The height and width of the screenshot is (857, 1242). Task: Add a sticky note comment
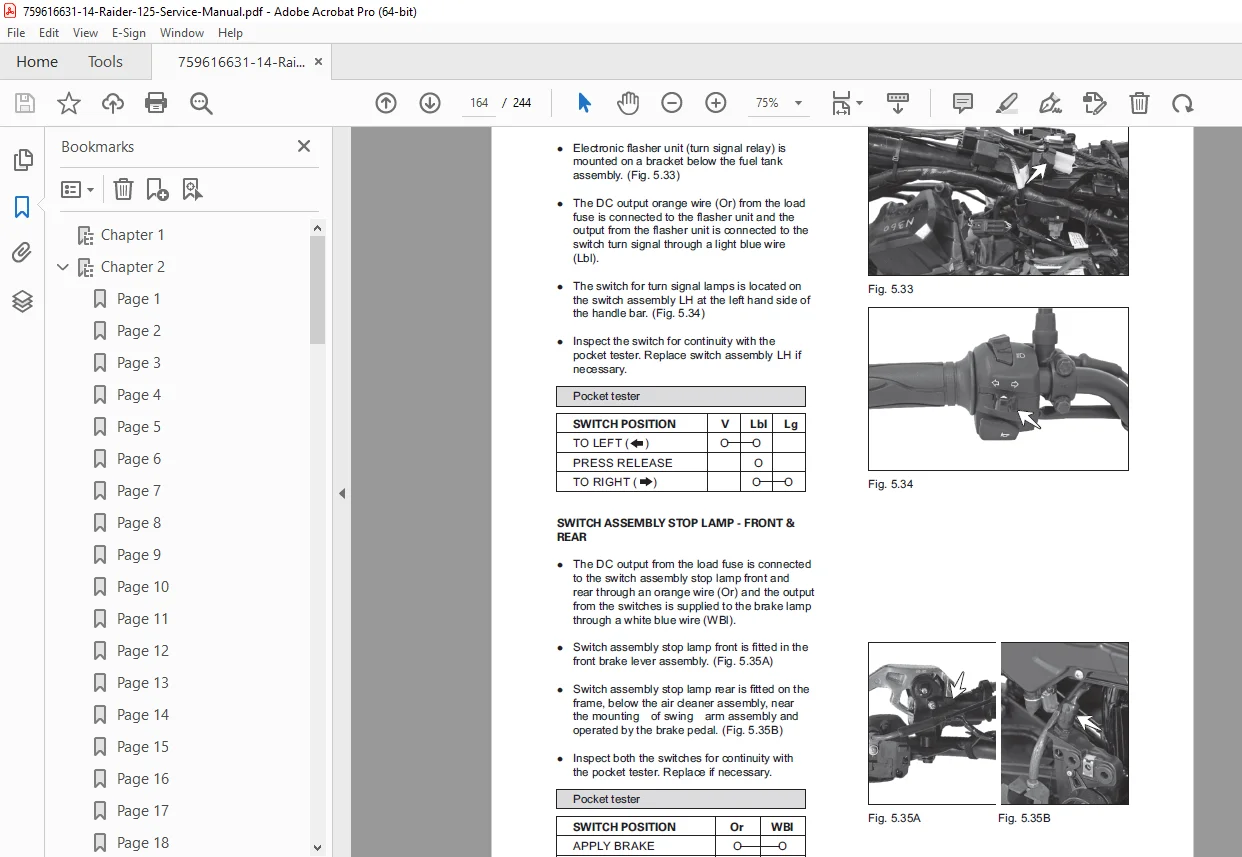[963, 103]
